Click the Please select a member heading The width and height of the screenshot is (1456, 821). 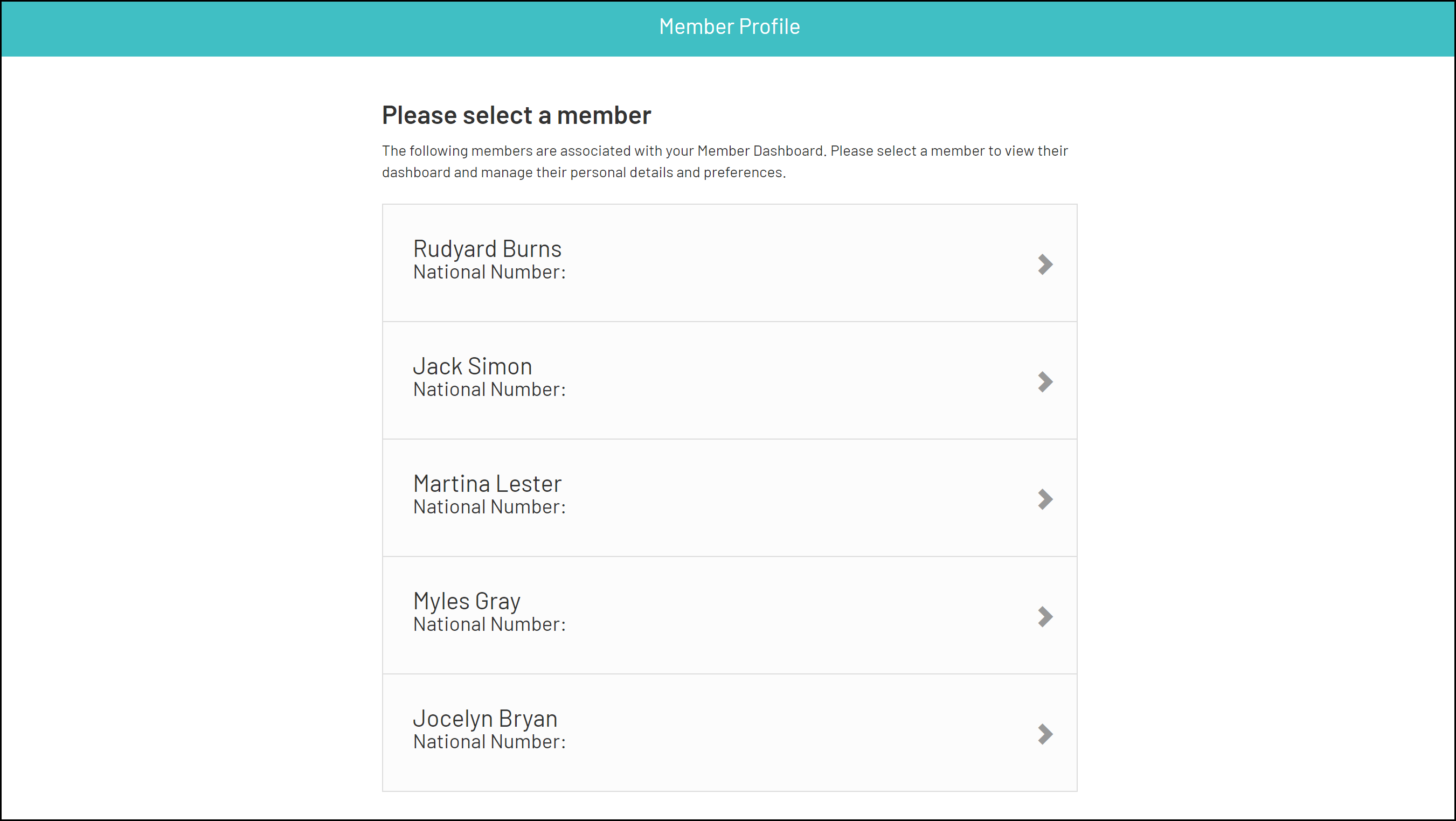516,115
